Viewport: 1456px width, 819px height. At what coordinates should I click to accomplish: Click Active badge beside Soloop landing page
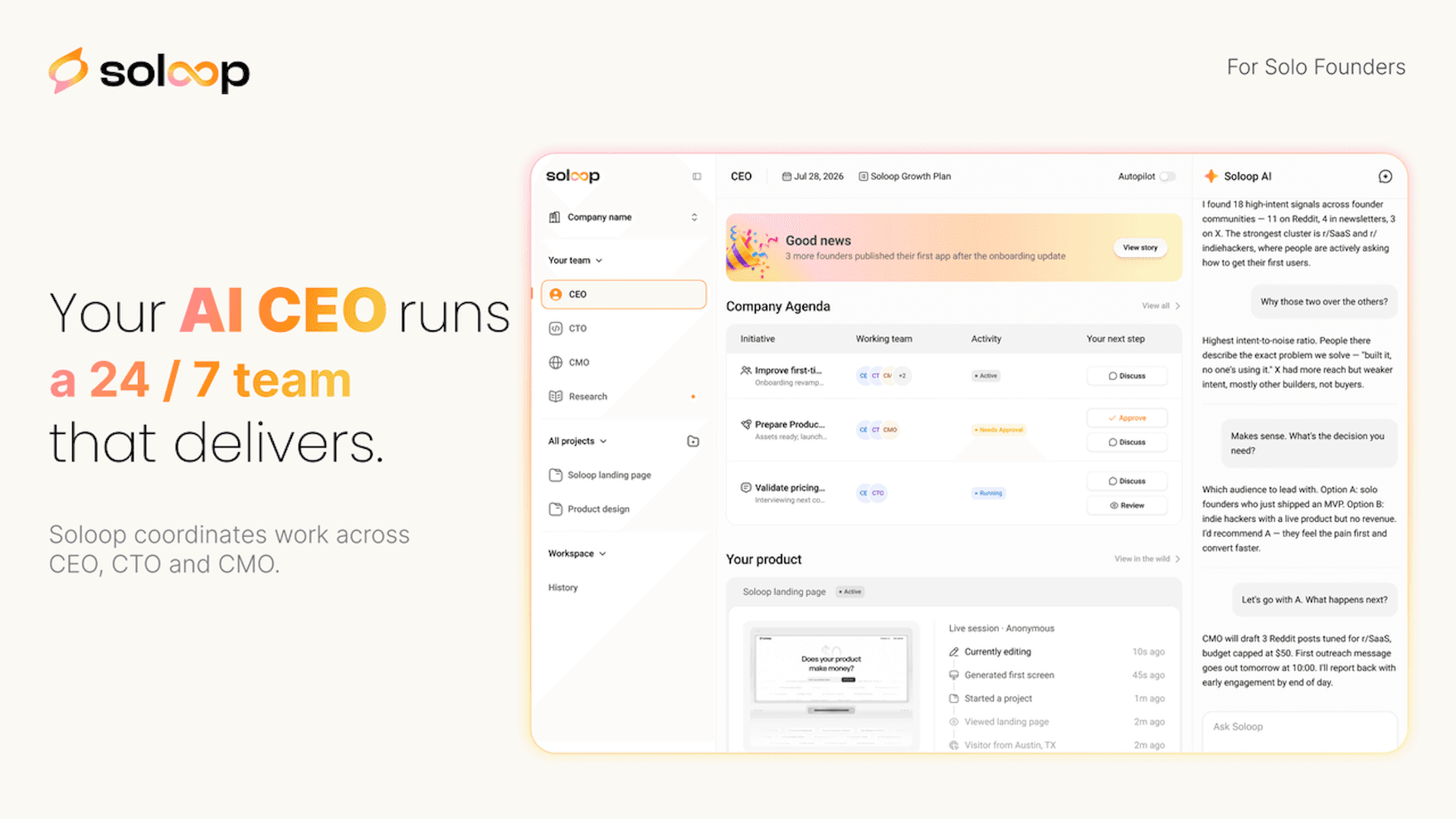[850, 592]
